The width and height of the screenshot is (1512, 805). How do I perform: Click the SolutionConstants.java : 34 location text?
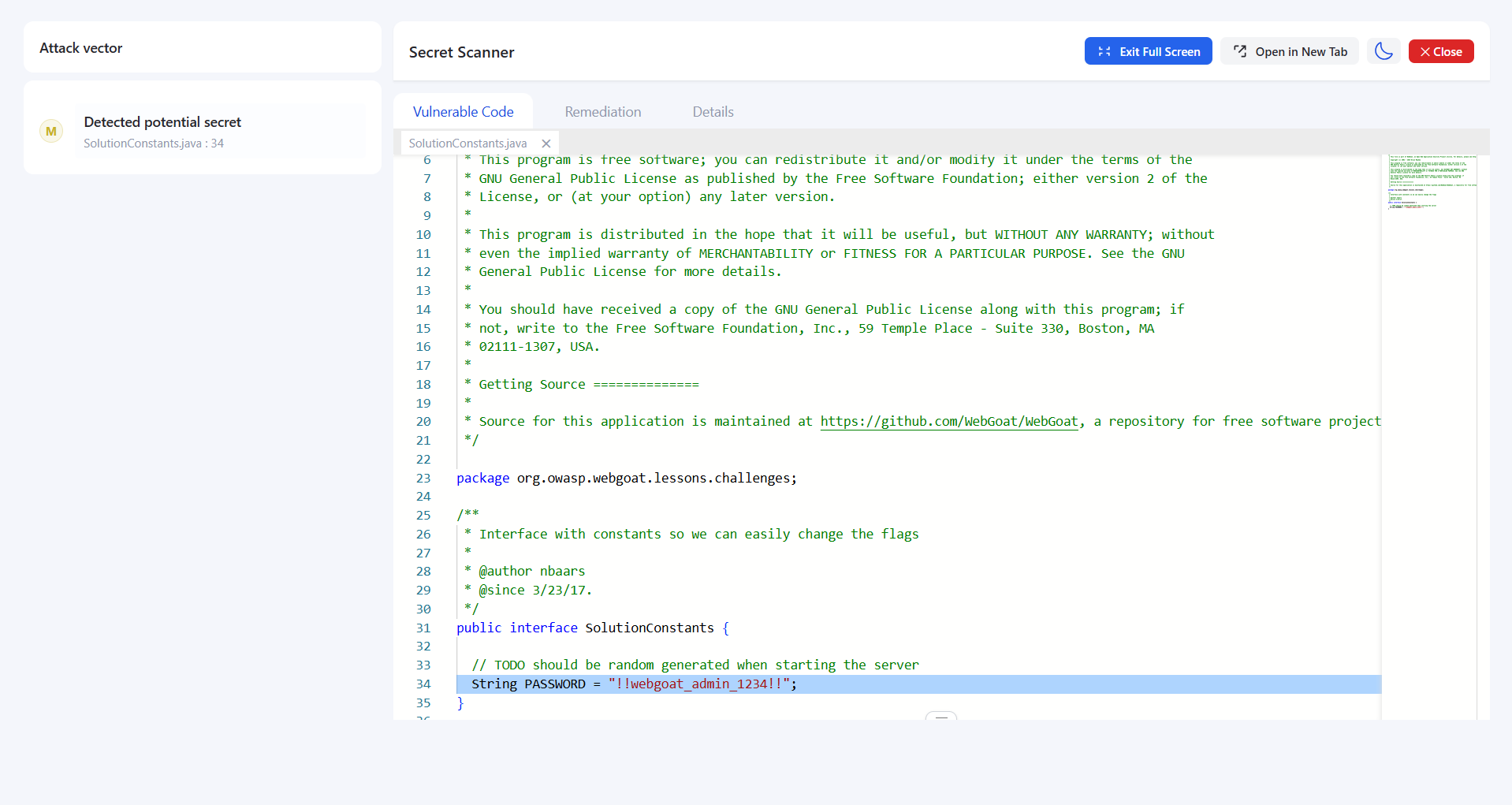tap(154, 143)
